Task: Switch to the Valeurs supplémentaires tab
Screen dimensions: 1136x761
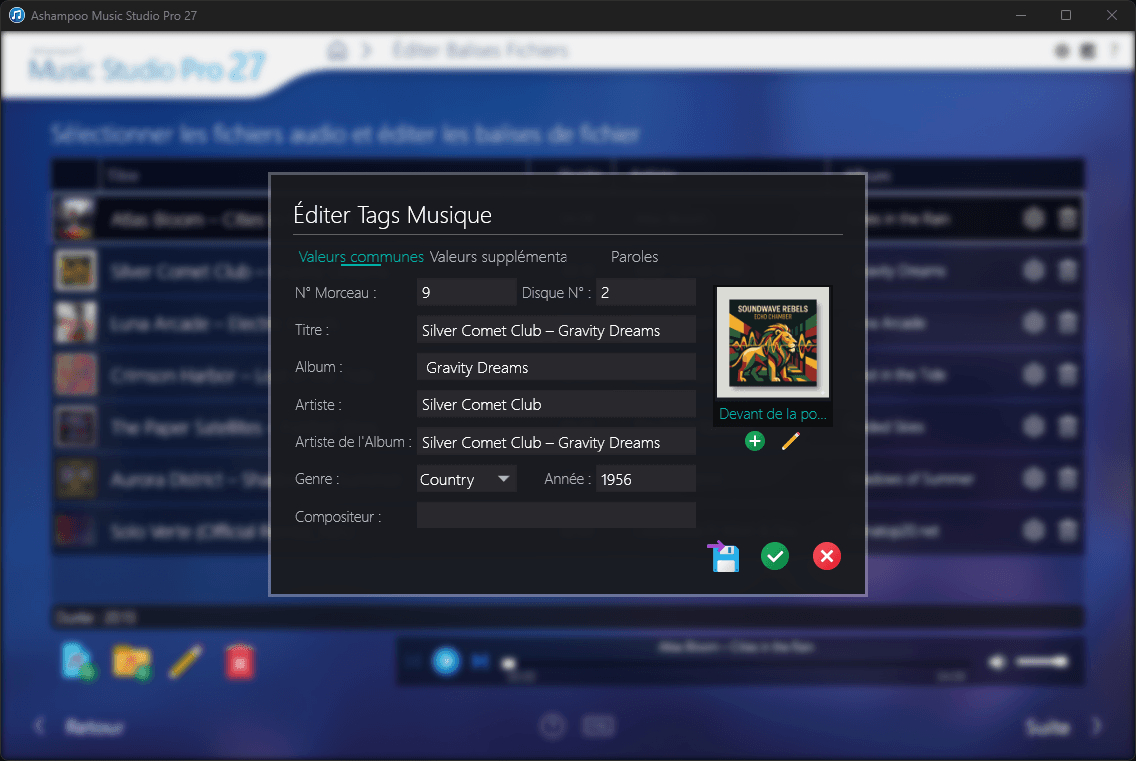Action: coord(498,257)
